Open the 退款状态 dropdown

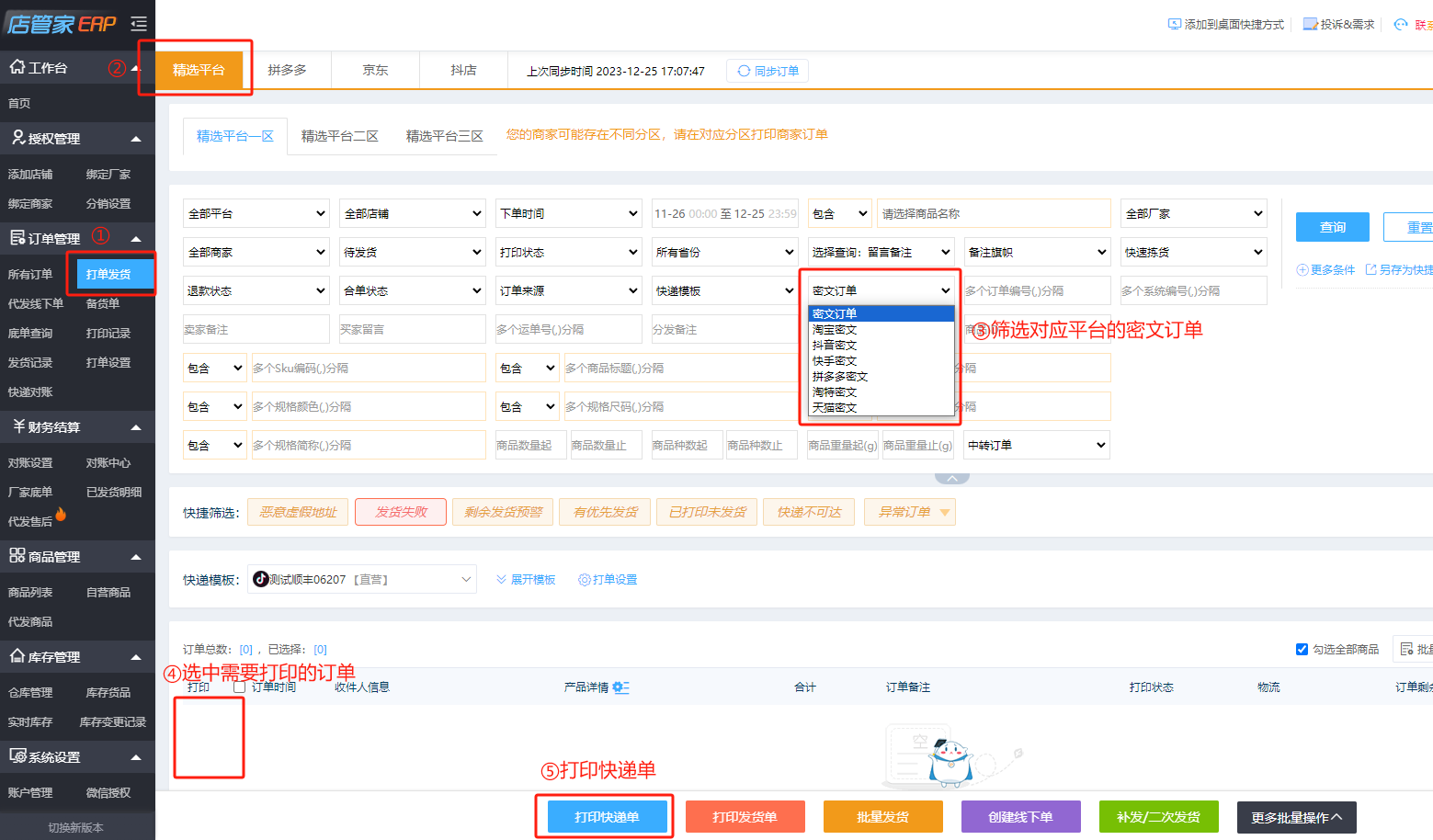pyautogui.click(x=256, y=290)
